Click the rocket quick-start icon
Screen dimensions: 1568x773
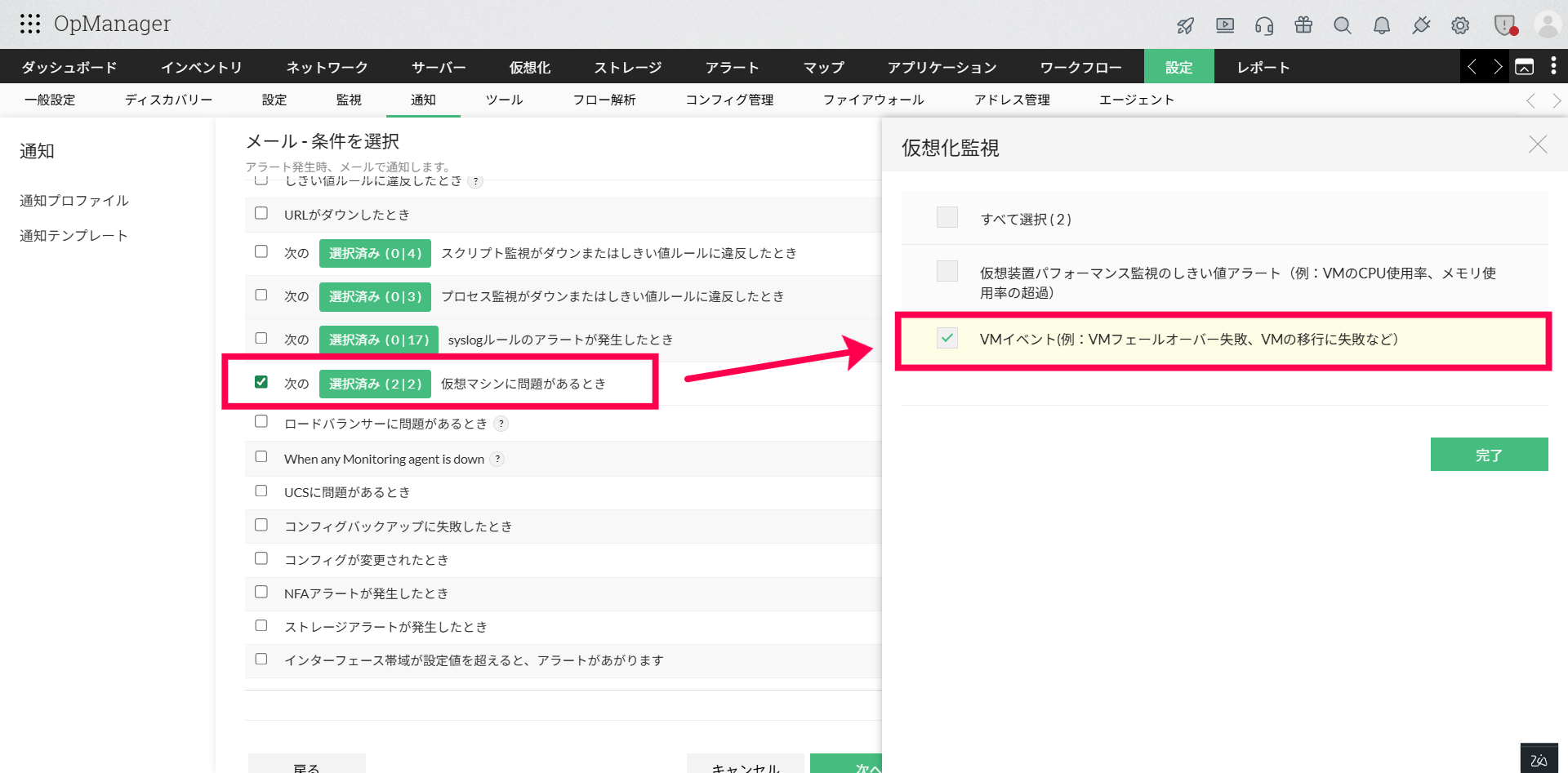pyautogui.click(x=1185, y=25)
